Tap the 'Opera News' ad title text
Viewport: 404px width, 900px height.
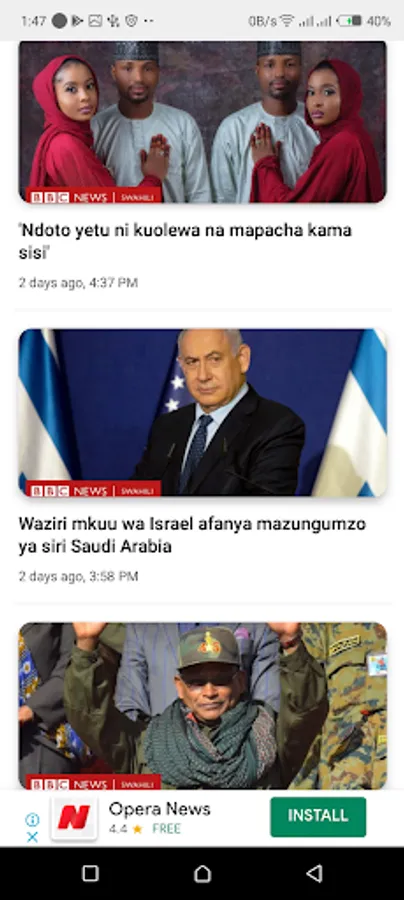[160, 809]
